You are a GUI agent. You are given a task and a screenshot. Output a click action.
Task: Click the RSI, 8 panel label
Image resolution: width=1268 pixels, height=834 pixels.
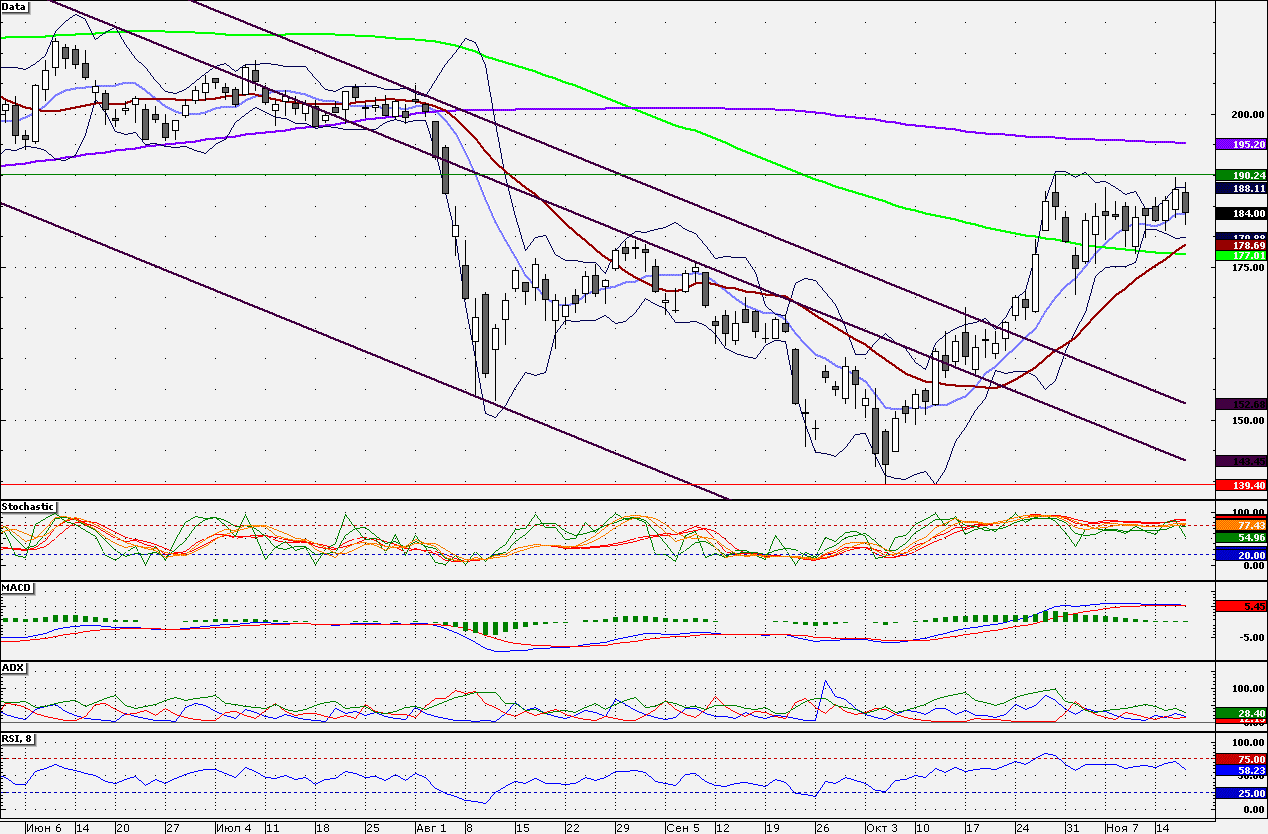19,739
